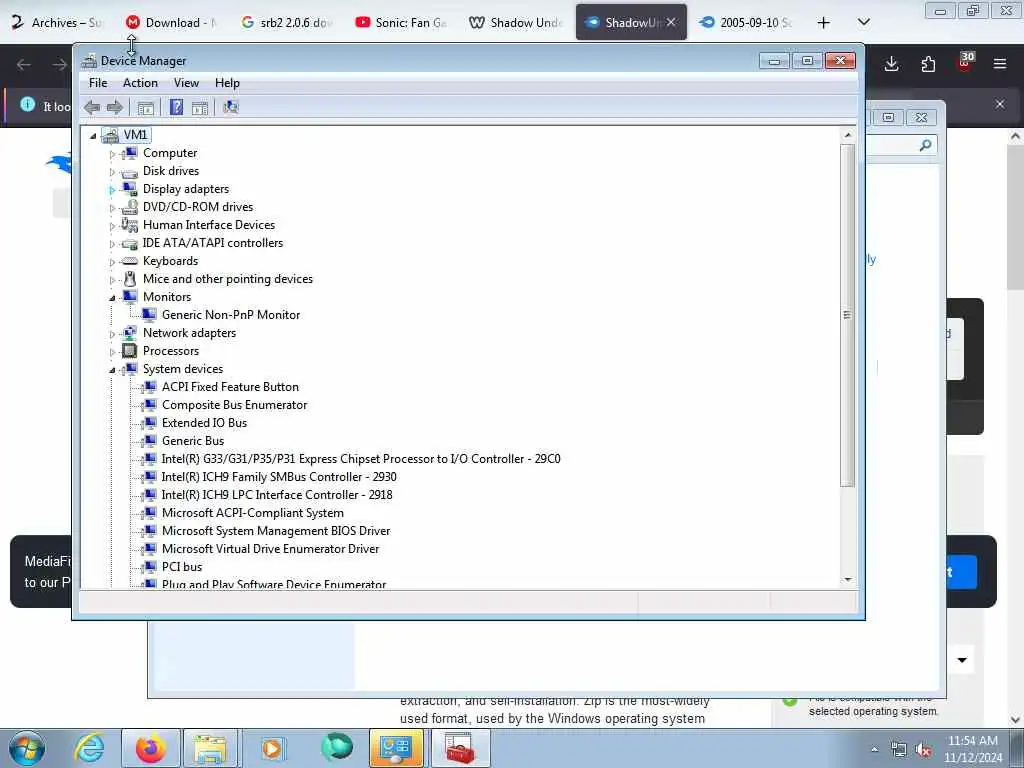Select Extended IO Bus device
This screenshot has width=1024, height=768.
[204, 423]
